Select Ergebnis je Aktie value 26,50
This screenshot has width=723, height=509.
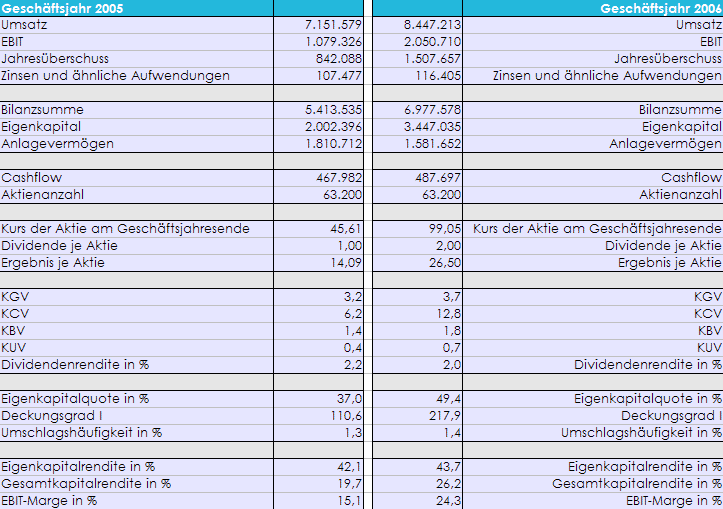tap(445, 263)
